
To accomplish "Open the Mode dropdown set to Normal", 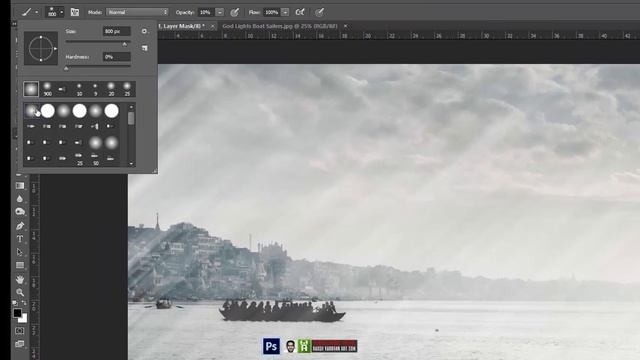I will [x=137, y=12].
